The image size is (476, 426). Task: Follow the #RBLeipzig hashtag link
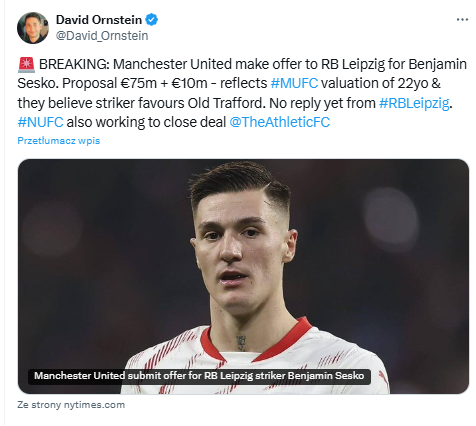pyautogui.click(x=414, y=103)
